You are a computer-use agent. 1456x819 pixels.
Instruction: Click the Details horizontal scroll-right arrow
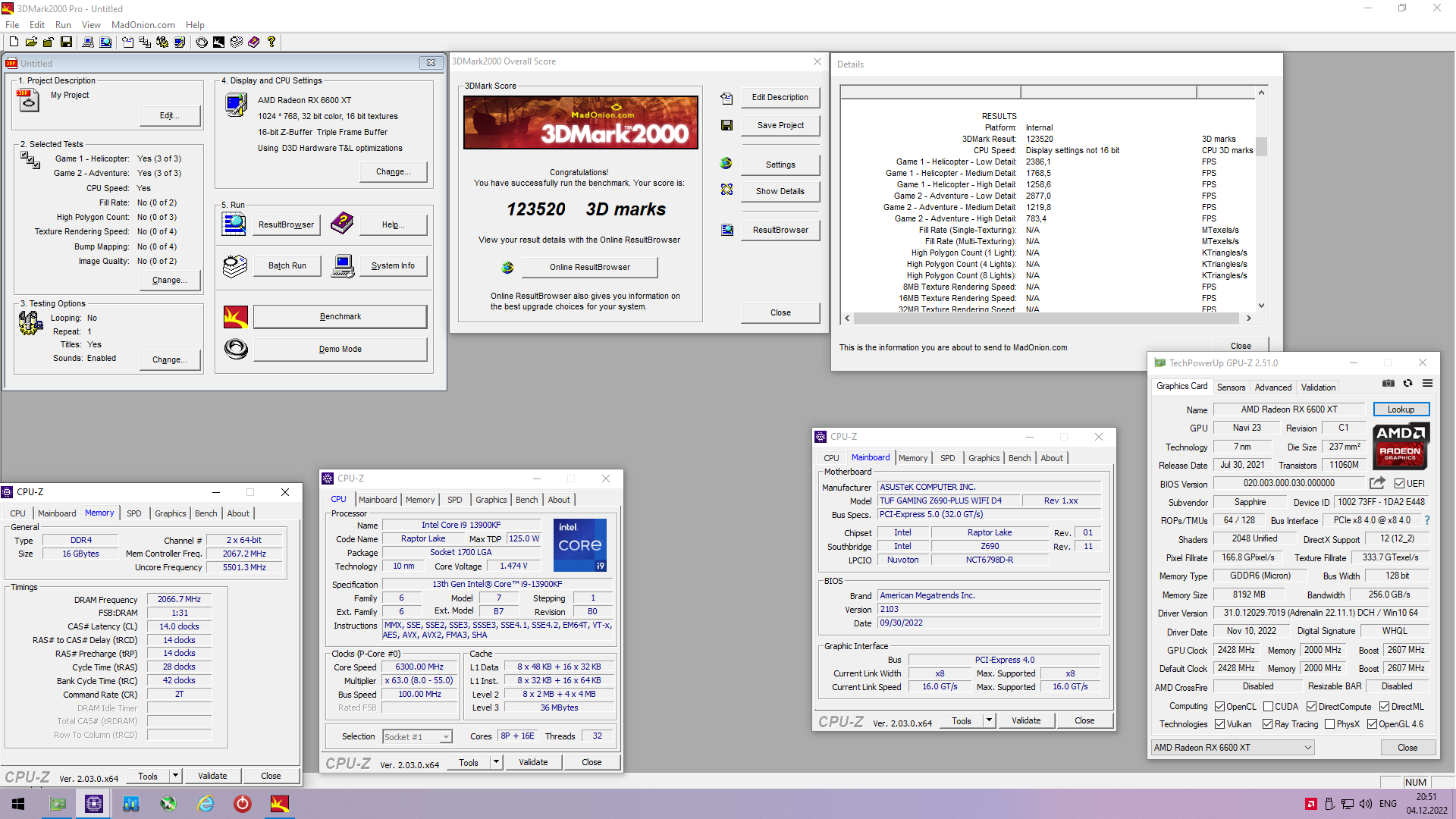(1248, 318)
